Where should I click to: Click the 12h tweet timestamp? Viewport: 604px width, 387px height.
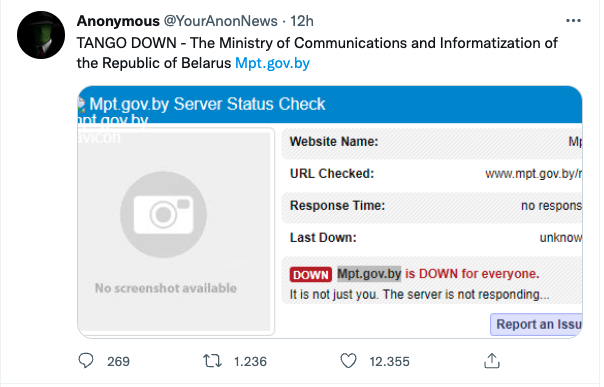pyautogui.click(x=302, y=21)
